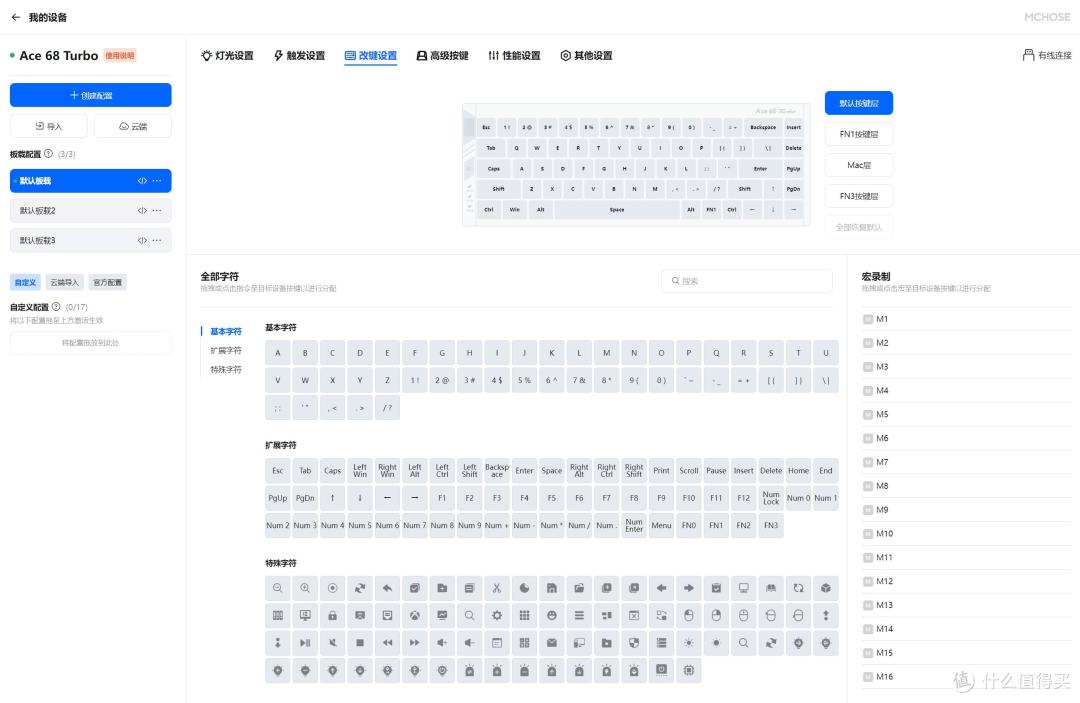Open the 性能设置 tab
Viewport: 1080px width, 703px height.
click(x=515, y=55)
